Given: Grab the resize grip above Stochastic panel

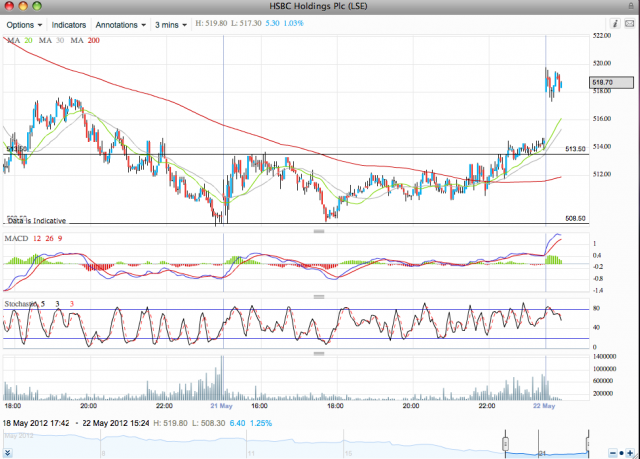Looking at the screenshot, I should pos(319,297).
